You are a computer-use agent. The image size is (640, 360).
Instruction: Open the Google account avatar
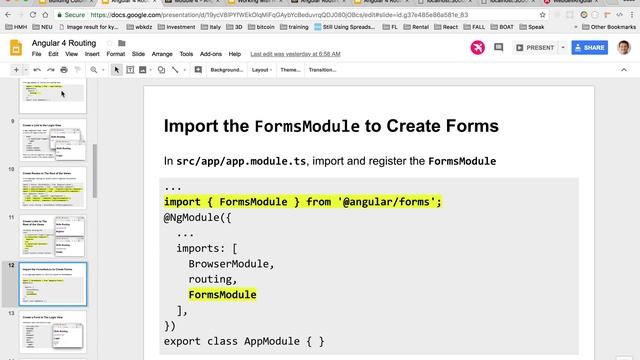pos(624,47)
